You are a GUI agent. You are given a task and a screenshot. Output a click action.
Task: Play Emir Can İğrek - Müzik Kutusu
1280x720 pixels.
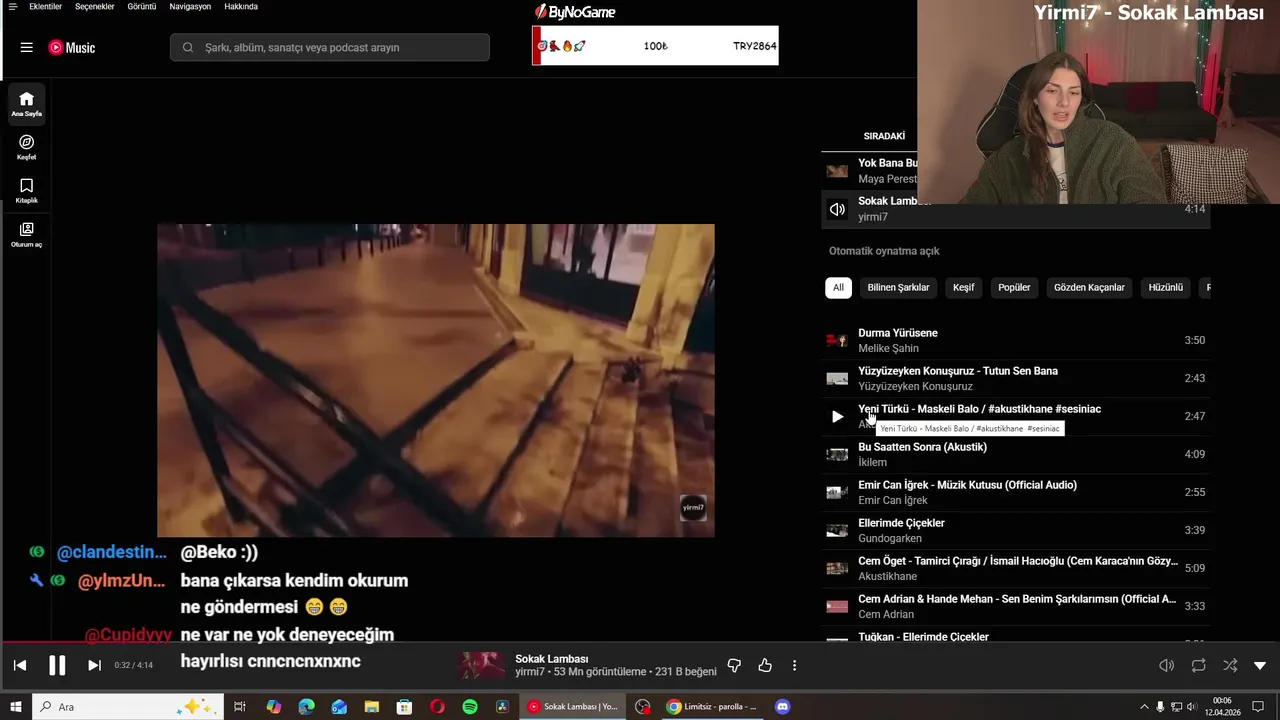click(x=1015, y=492)
